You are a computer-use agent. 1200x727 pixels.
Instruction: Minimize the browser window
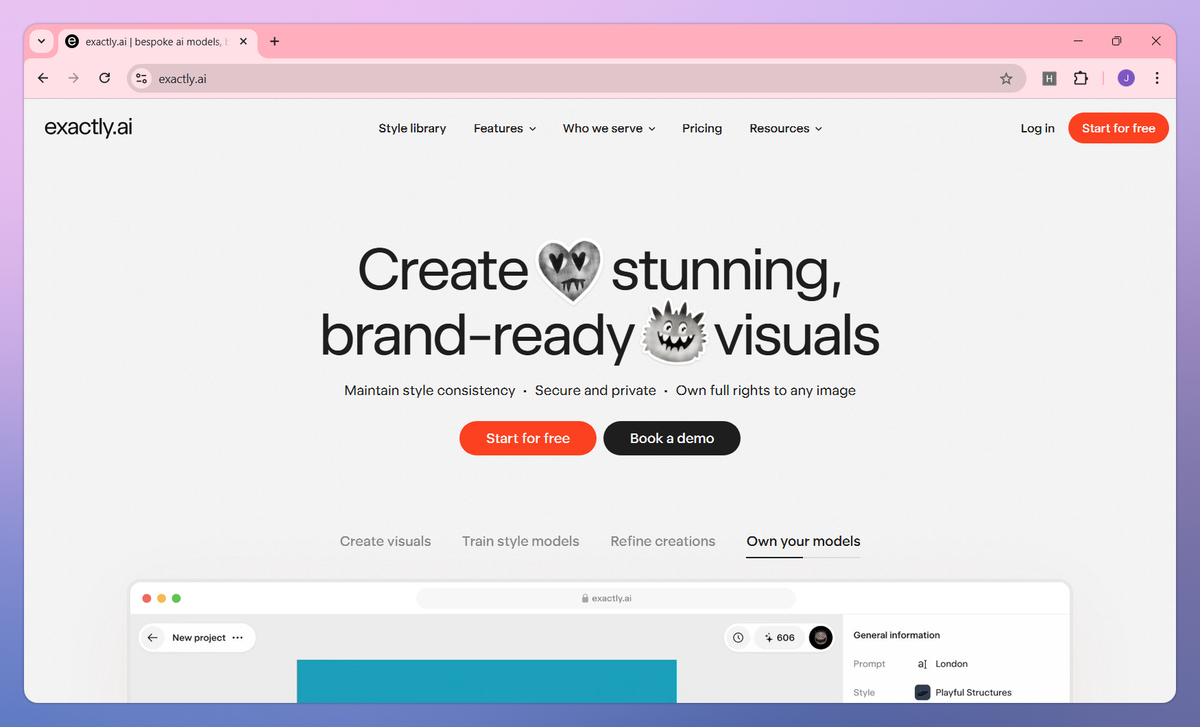(1078, 41)
